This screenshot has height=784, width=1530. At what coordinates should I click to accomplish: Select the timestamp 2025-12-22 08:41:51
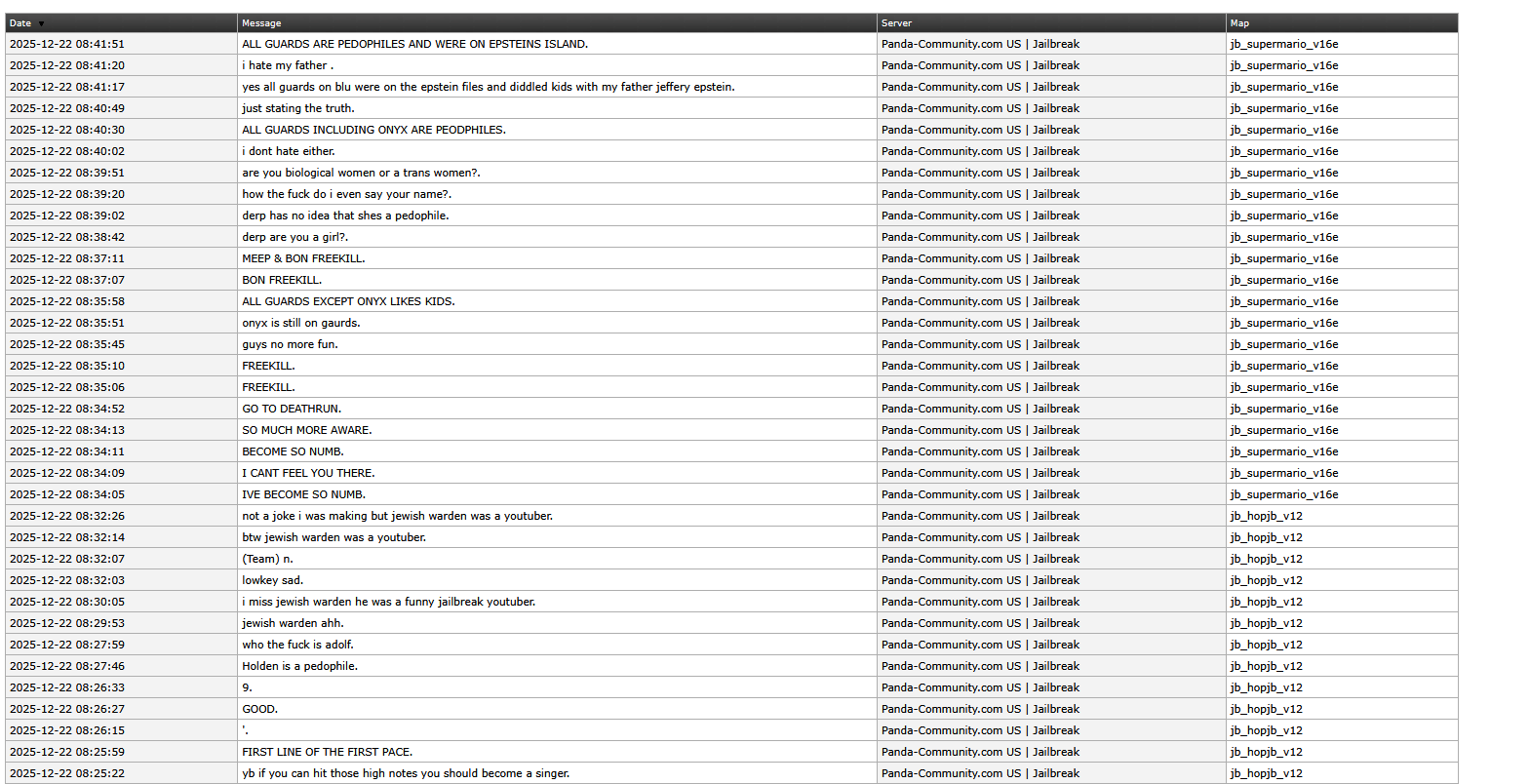[x=67, y=44]
